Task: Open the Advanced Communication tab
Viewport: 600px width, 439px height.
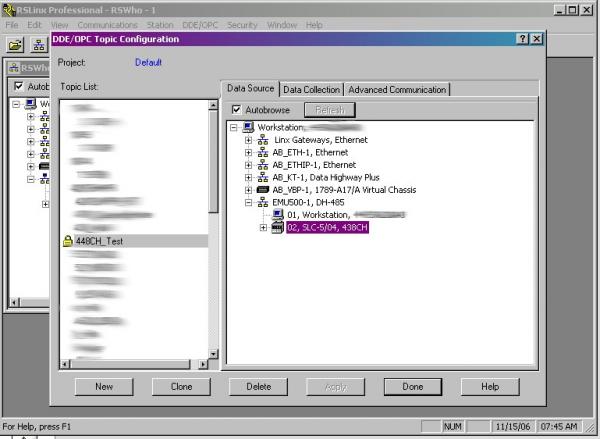Action: (x=397, y=90)
